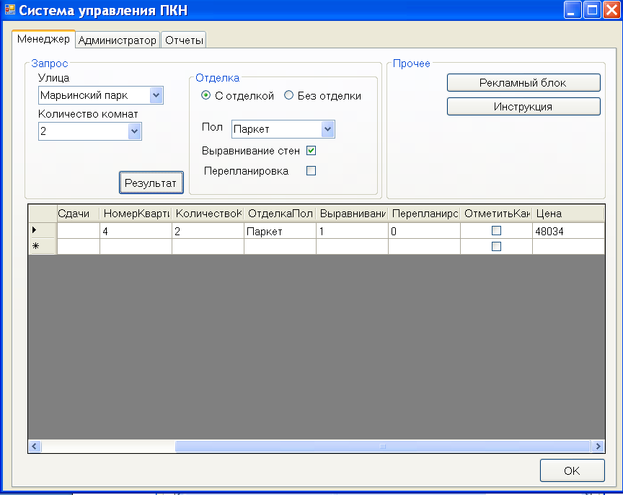
Task: Open the Инструкция button
Action: 524,106
